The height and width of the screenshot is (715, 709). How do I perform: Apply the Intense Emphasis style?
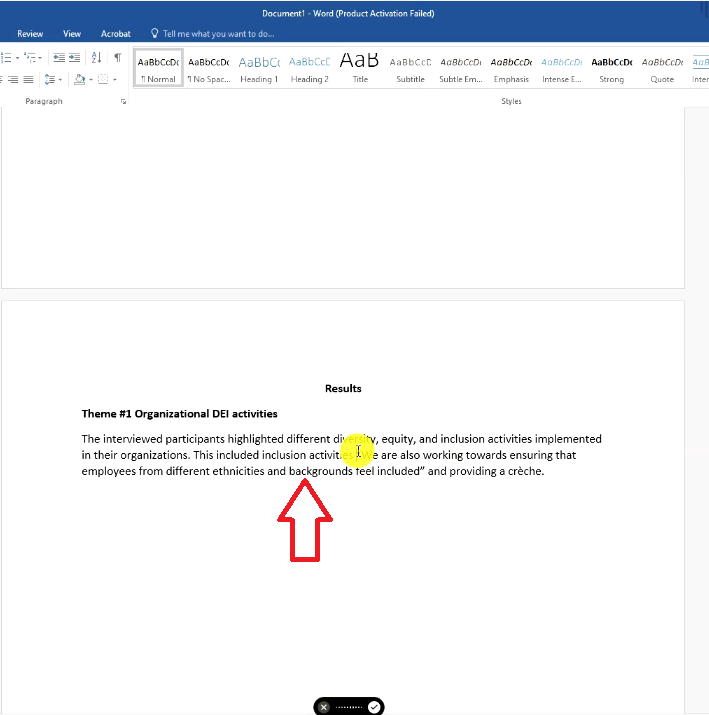tap(561, 68)
